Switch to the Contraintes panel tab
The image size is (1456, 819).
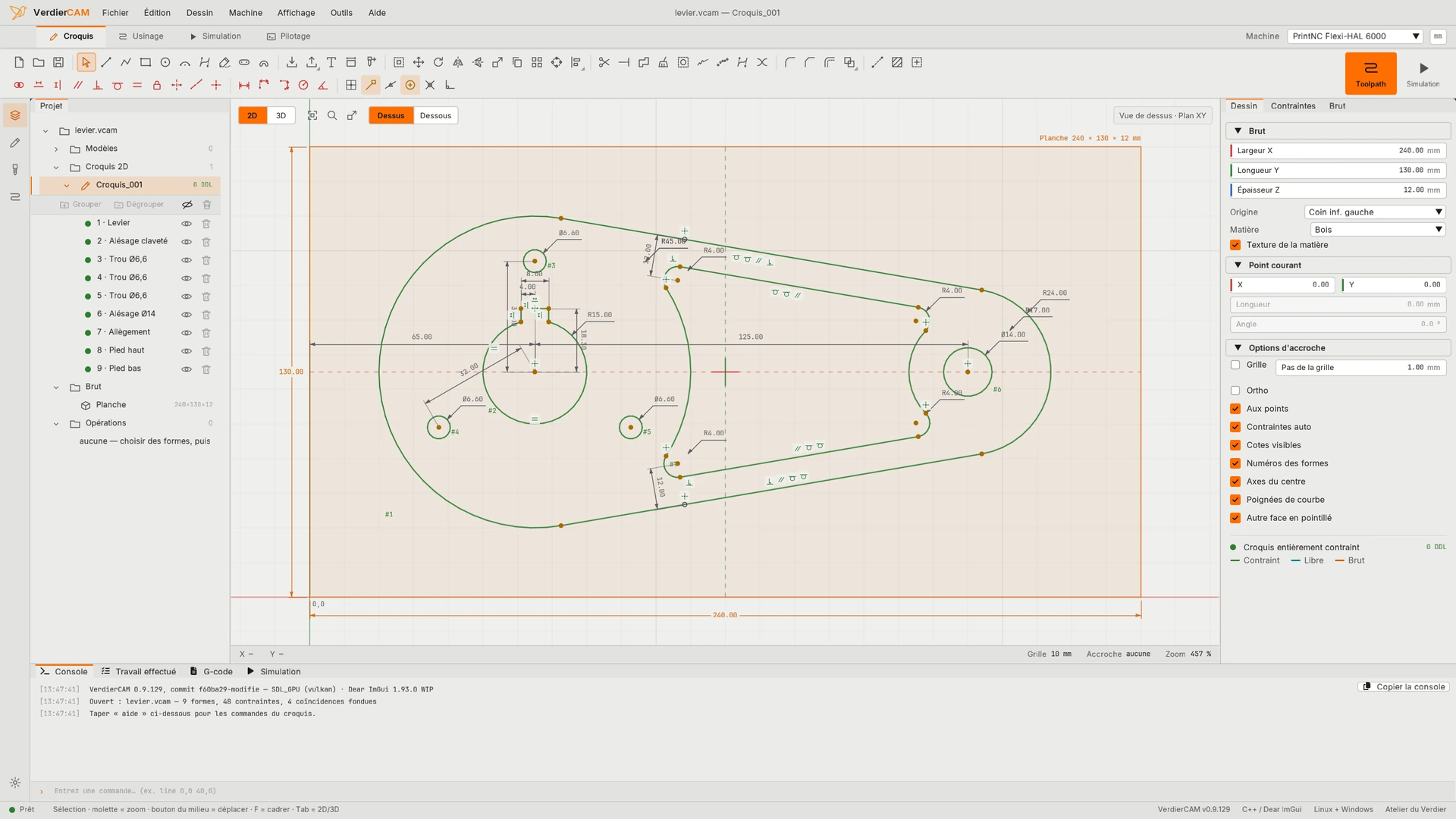pyautogui.click(x=1293, y=106)
